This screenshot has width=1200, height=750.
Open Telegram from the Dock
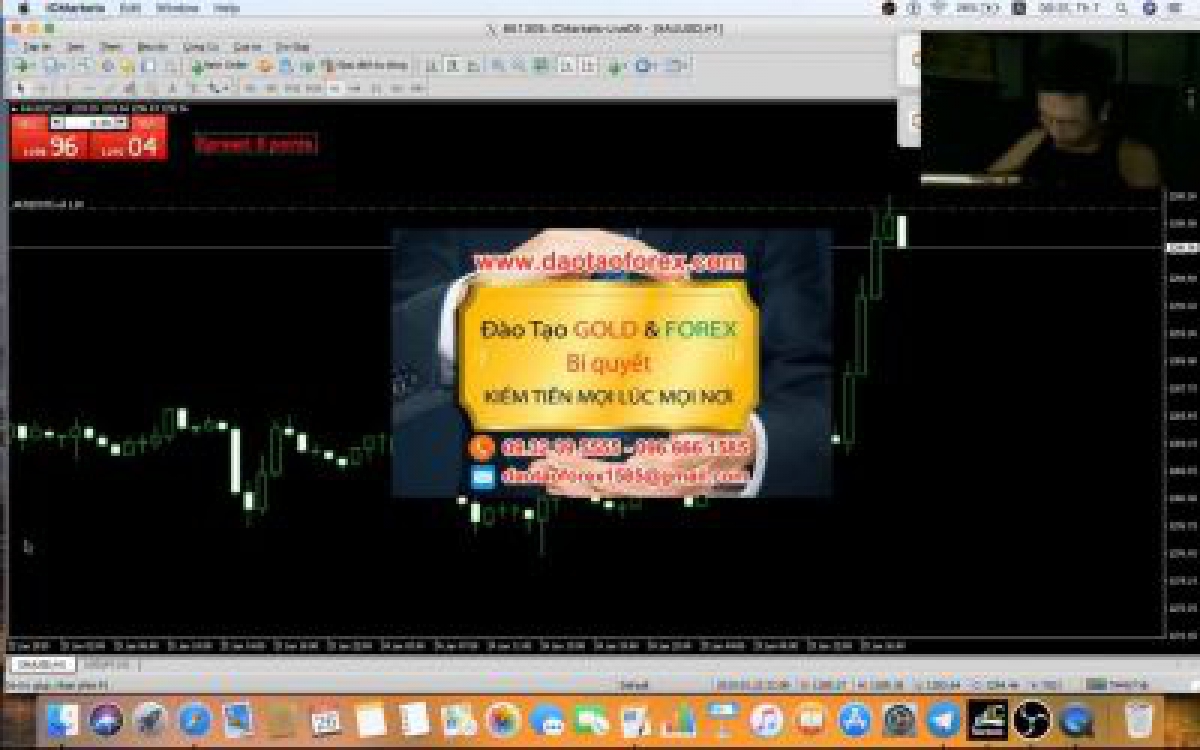point(943,720)
